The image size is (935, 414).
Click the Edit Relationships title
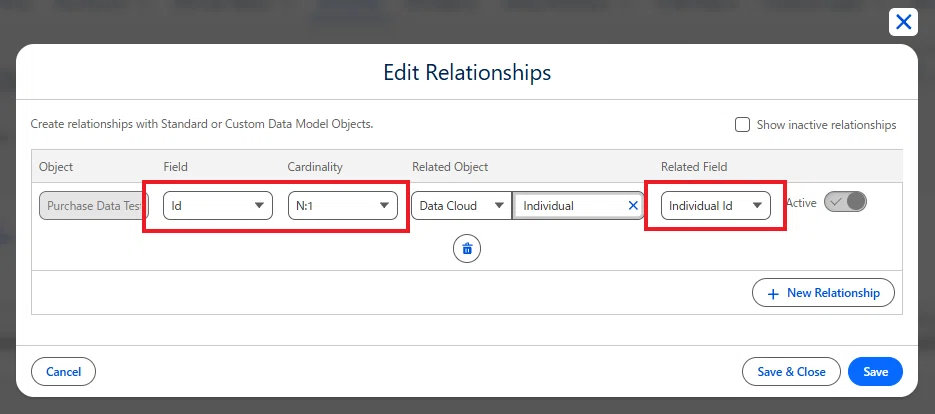[467, 72]
